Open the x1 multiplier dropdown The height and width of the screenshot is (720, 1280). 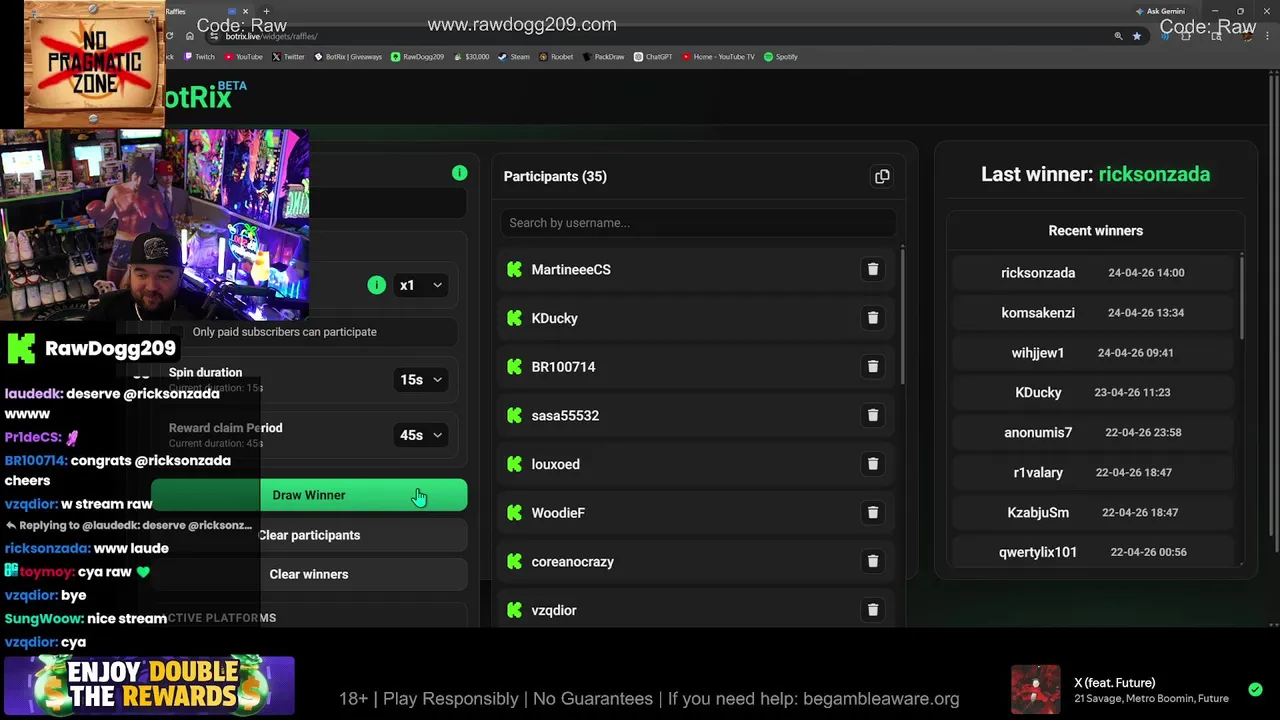pyautogui.click(x=422, y=285)
